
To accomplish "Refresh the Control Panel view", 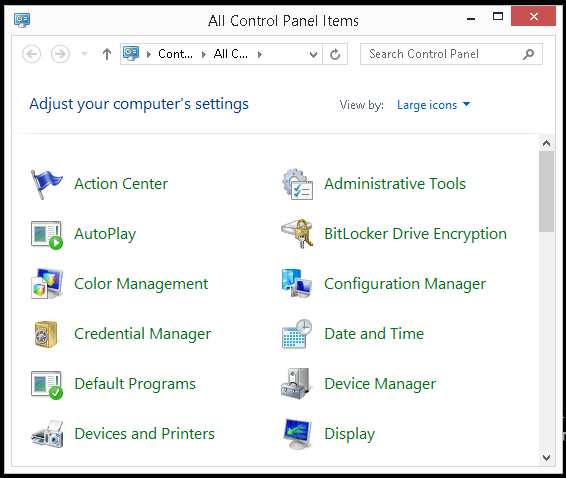I will pos(335,54).
